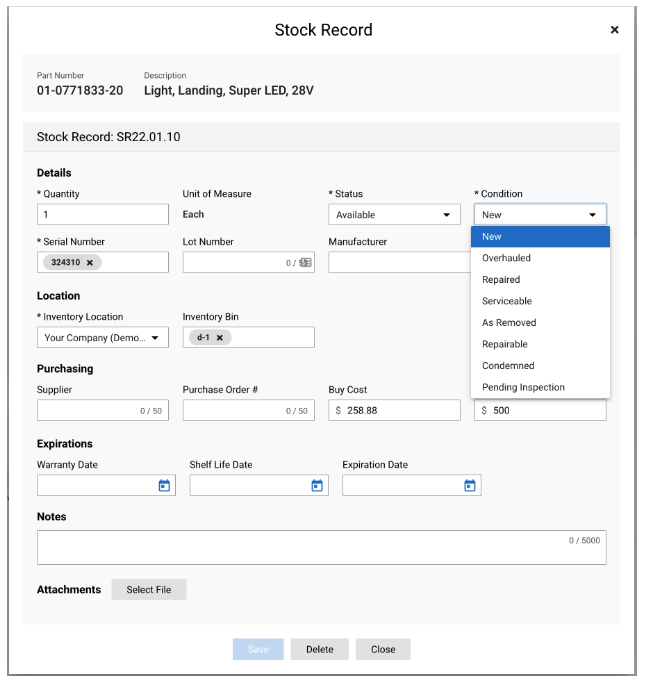Focus the Notes text area
Viewport: 663px width, 679px height.
tap(321, 547)
